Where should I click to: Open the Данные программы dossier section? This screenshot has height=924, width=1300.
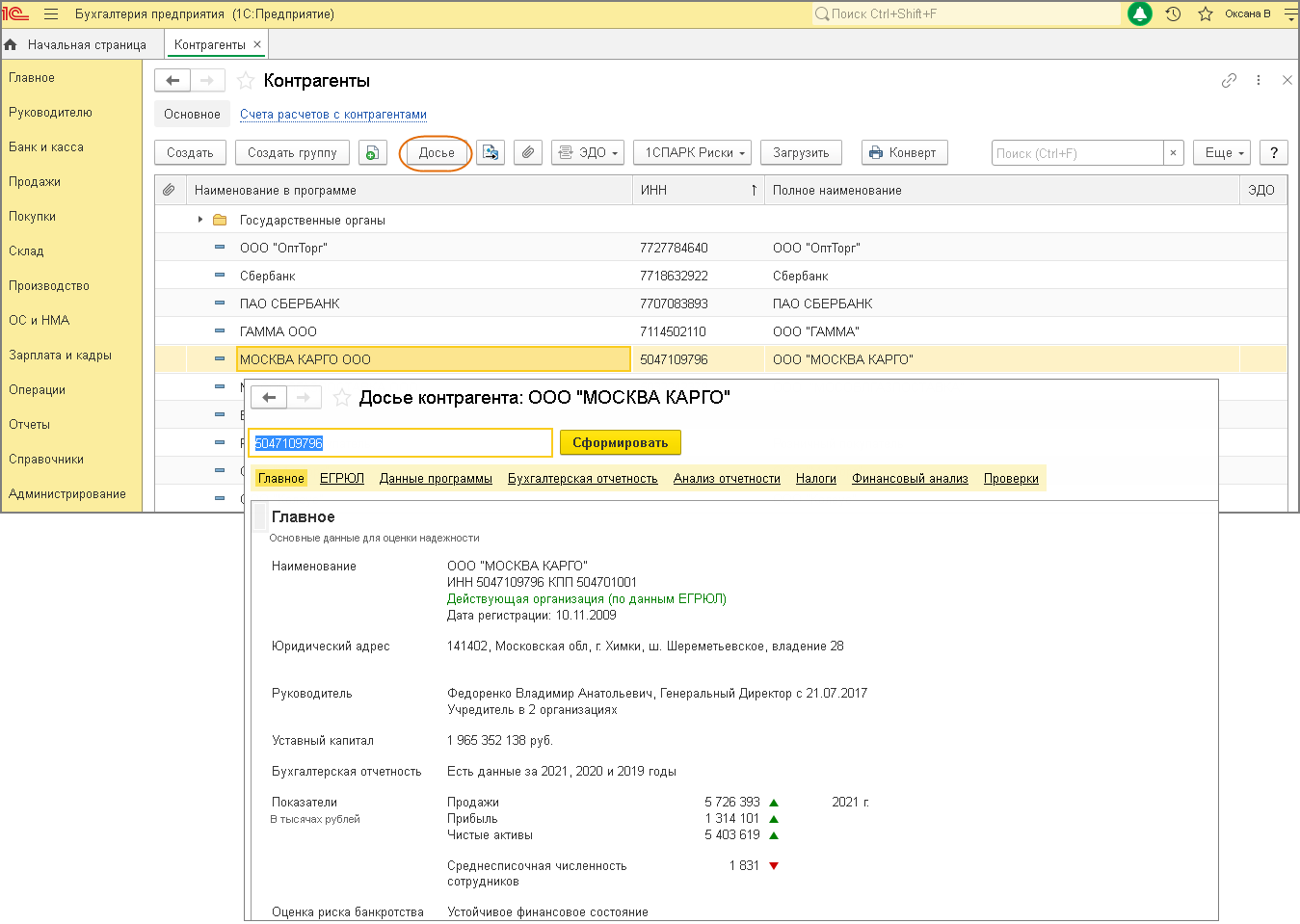(x=436, y=478)
